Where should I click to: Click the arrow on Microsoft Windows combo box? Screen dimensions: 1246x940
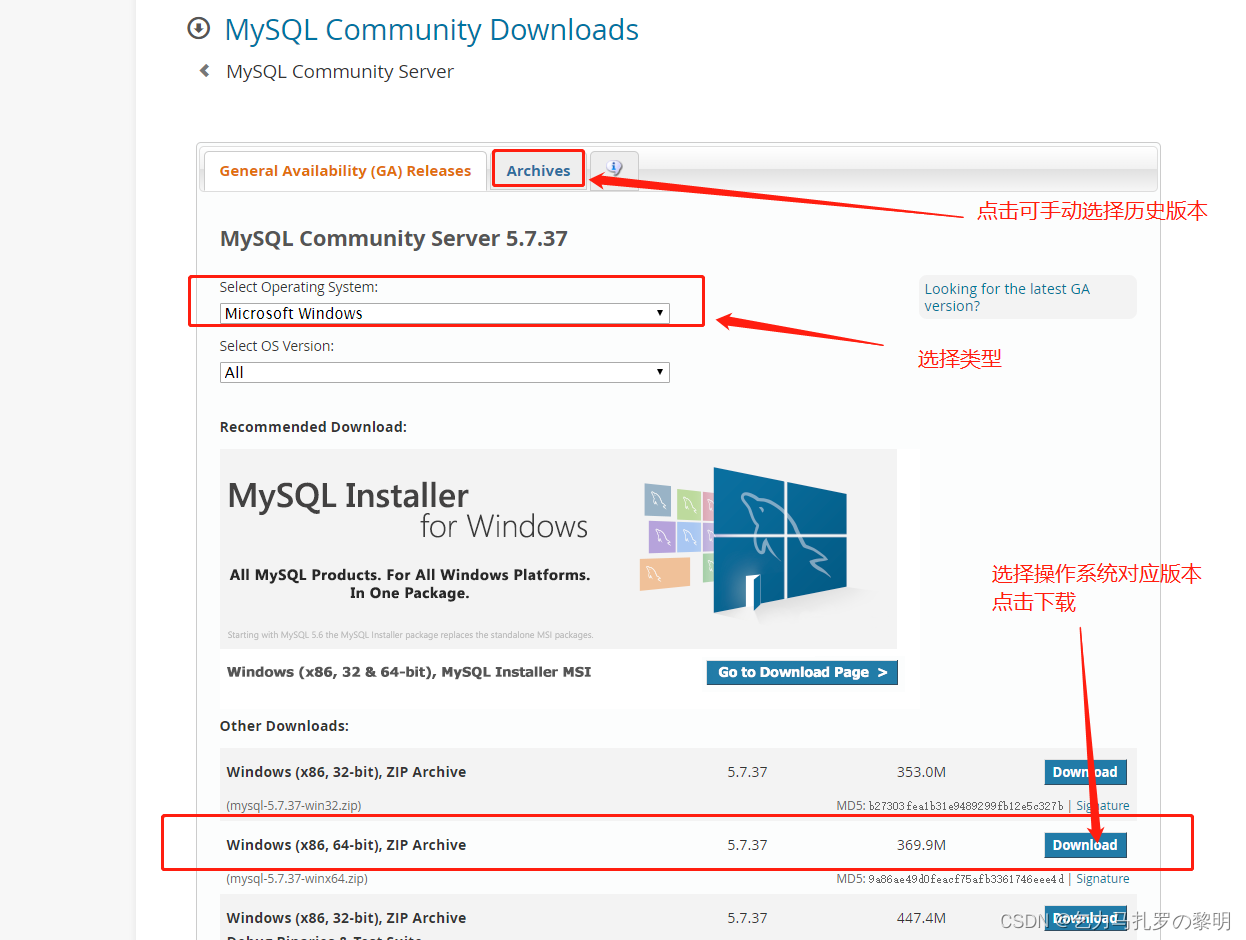pyautogui.click(x=660, y=313)
